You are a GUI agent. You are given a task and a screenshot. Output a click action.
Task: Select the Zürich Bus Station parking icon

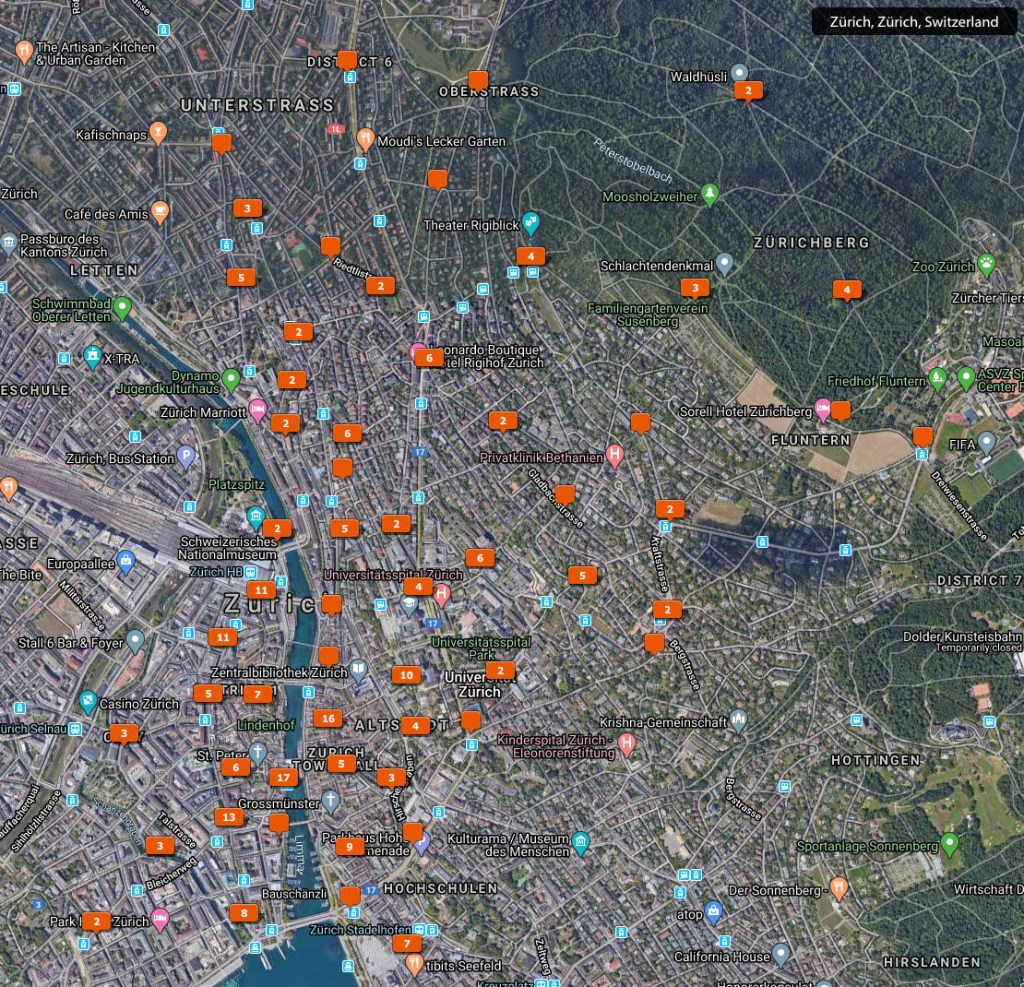pyautogui.click(x=186, y=458)
